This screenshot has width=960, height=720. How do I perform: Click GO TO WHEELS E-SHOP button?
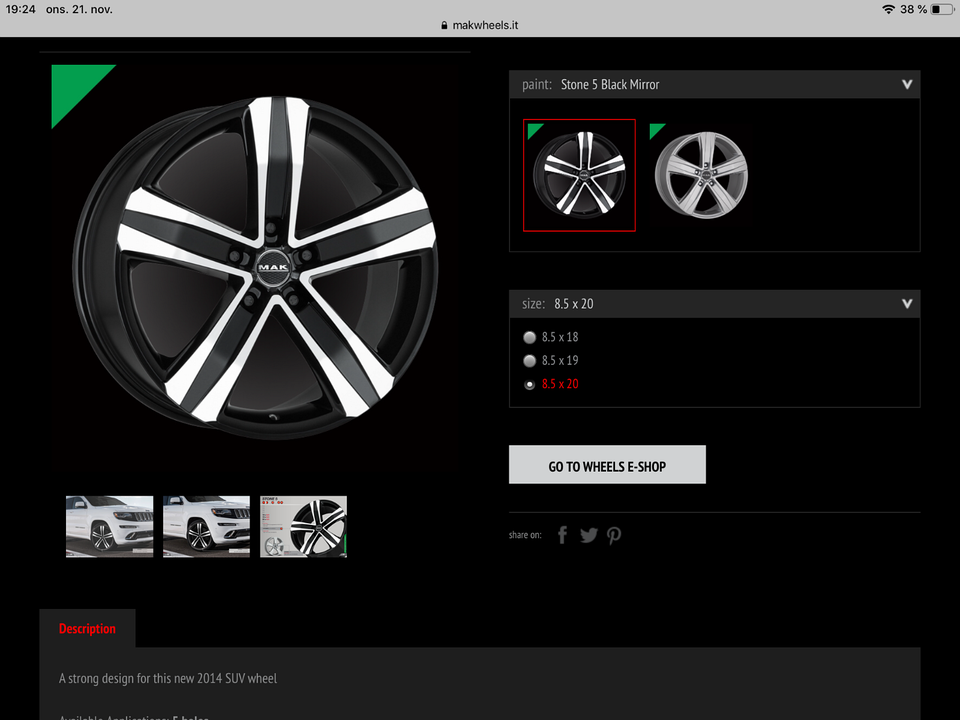(607, 465)
